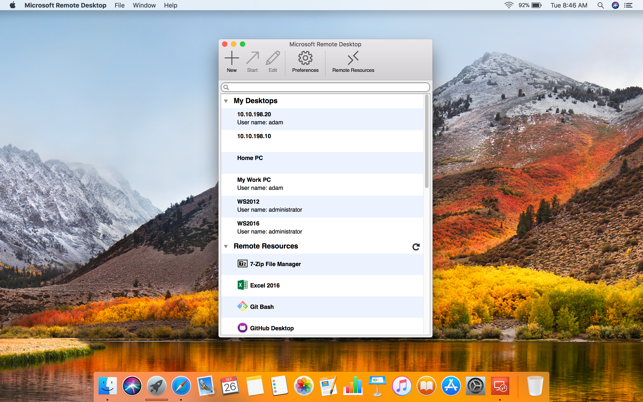Viewport: 643px width, 402px height.
Task: Open Preferences gear in toolbar
Action: [x=305, y=59]
